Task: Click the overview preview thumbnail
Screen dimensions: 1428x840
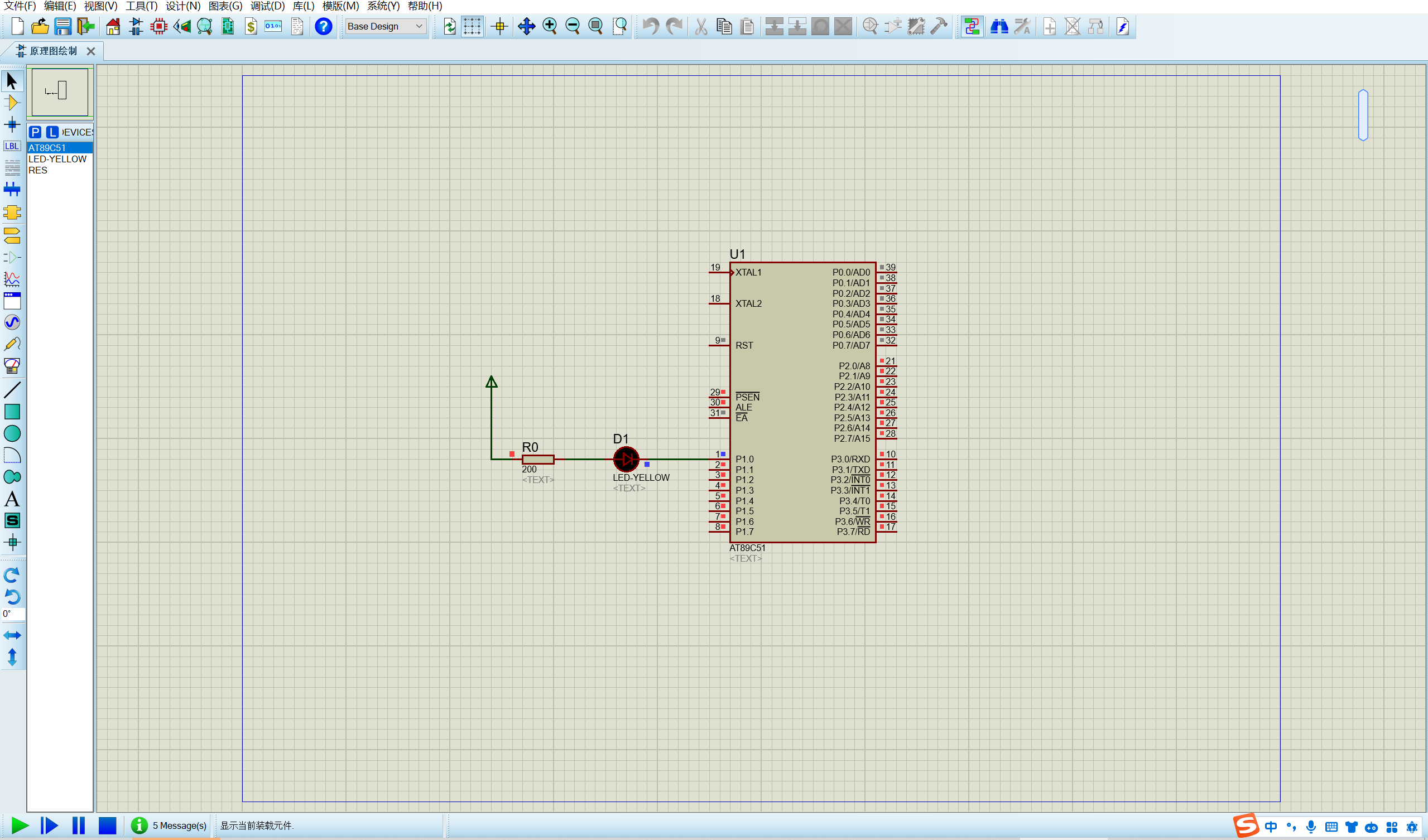Action: point(60,92)
